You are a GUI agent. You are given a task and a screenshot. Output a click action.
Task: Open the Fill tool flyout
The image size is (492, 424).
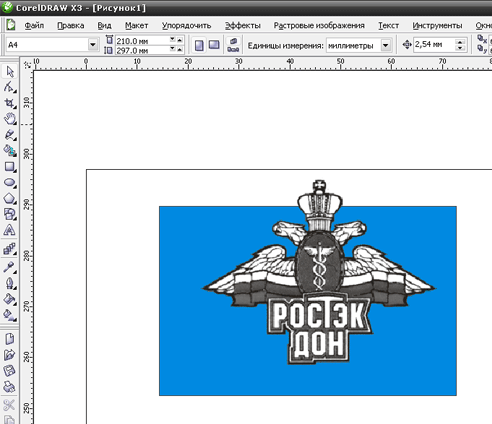(10, 299)
